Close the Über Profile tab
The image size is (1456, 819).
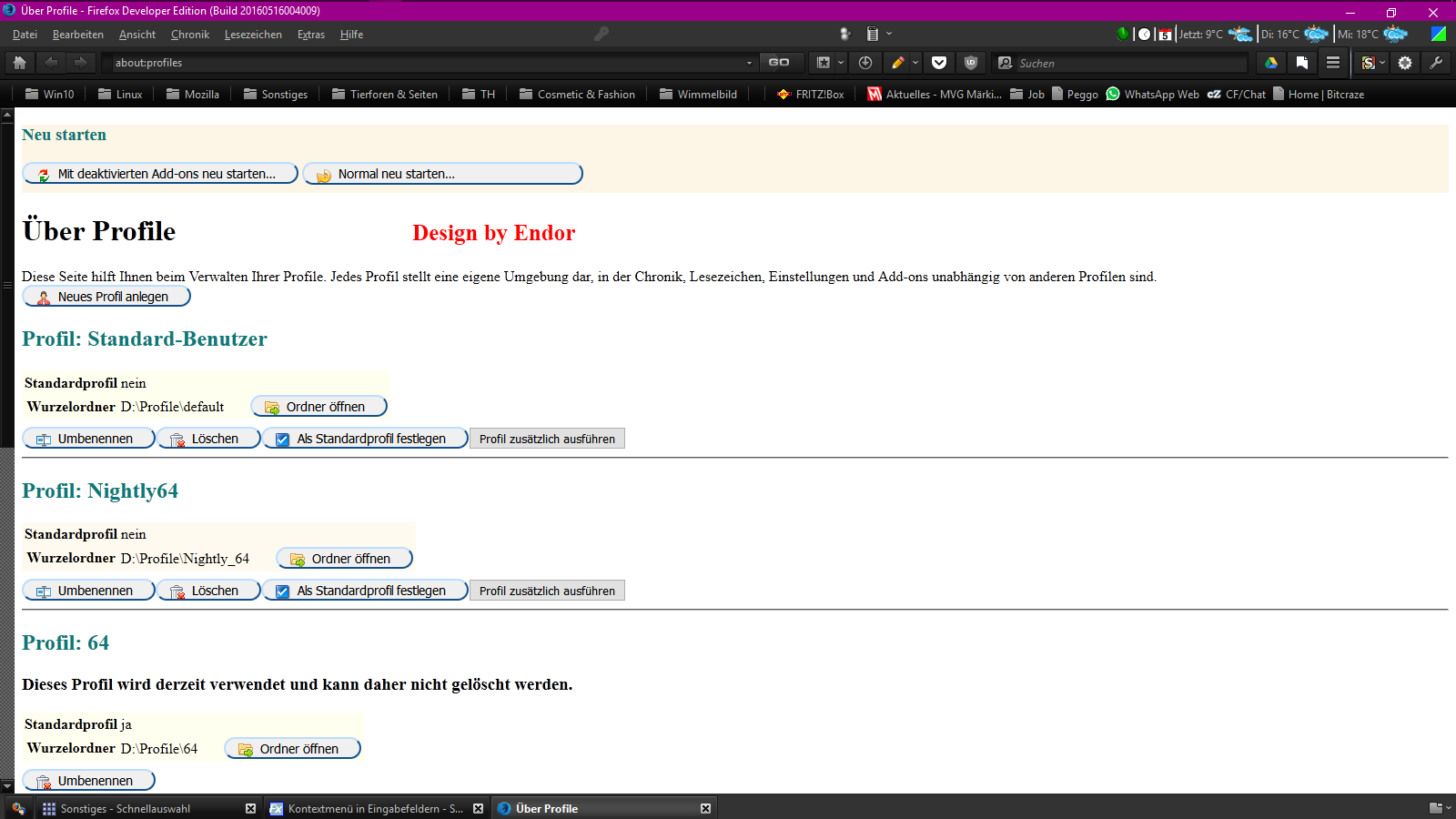[x=705, y=808]
